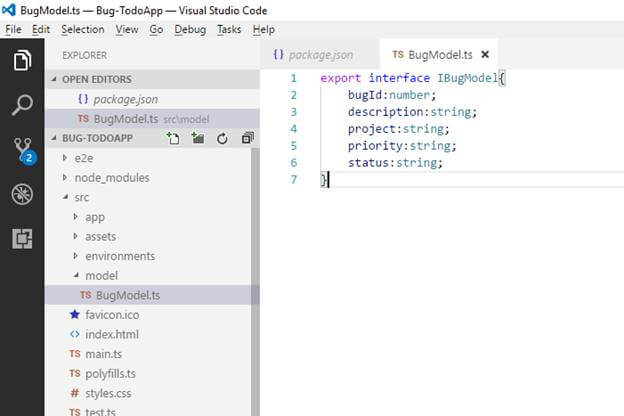The height and width of the screenshot is (416, 624).
Task: Collapse all folders in explorer
Action: coord(247,138)
